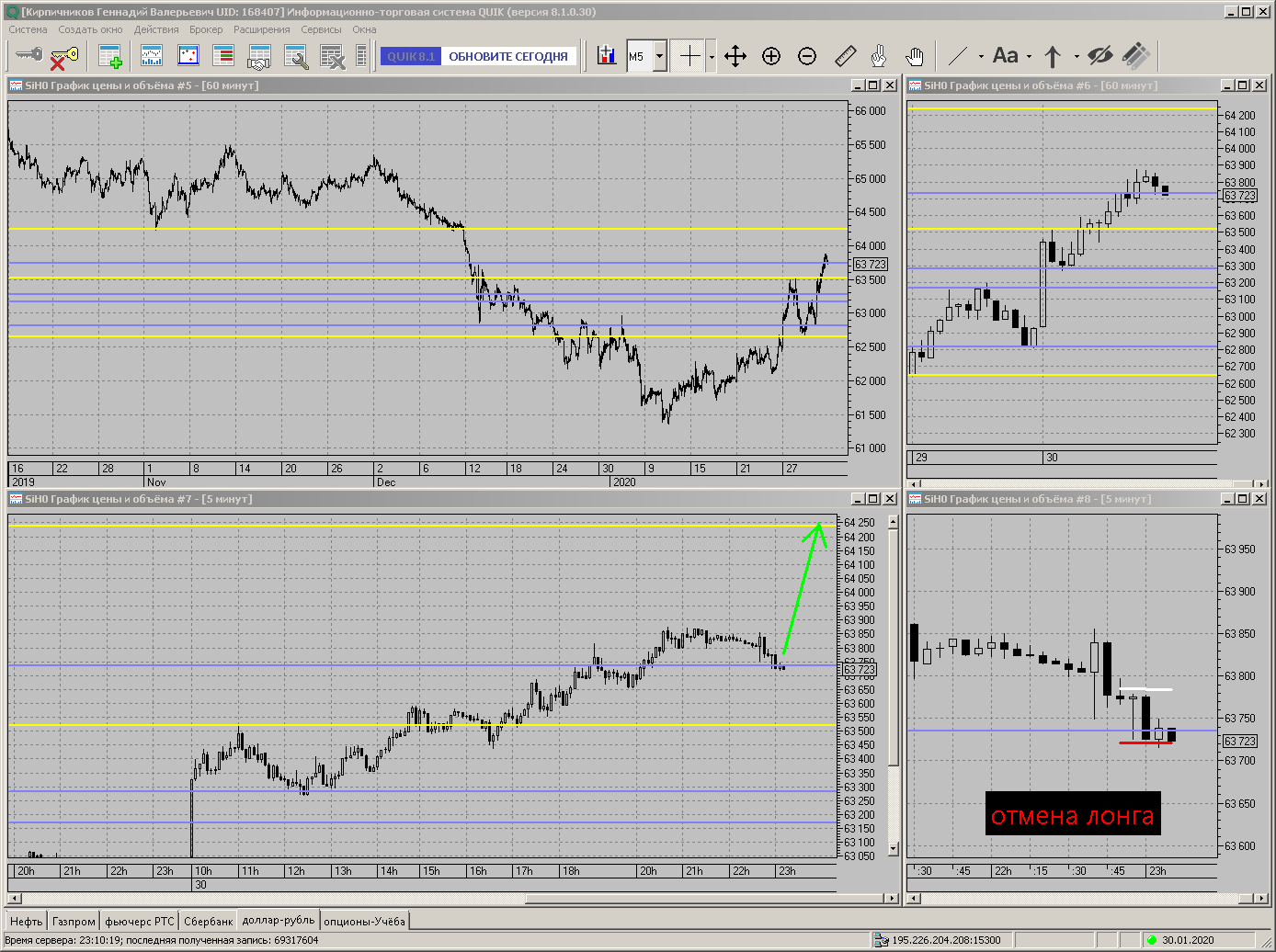This screenshot has height=952, width=1276.
Task: Select the hand pan tool
Action: (x=914, y=56)
